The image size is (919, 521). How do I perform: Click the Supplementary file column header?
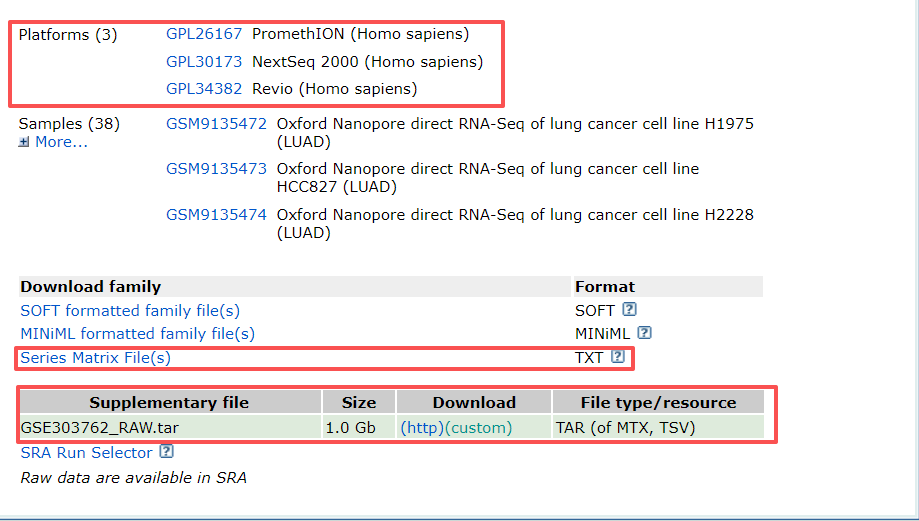[169, 403]
